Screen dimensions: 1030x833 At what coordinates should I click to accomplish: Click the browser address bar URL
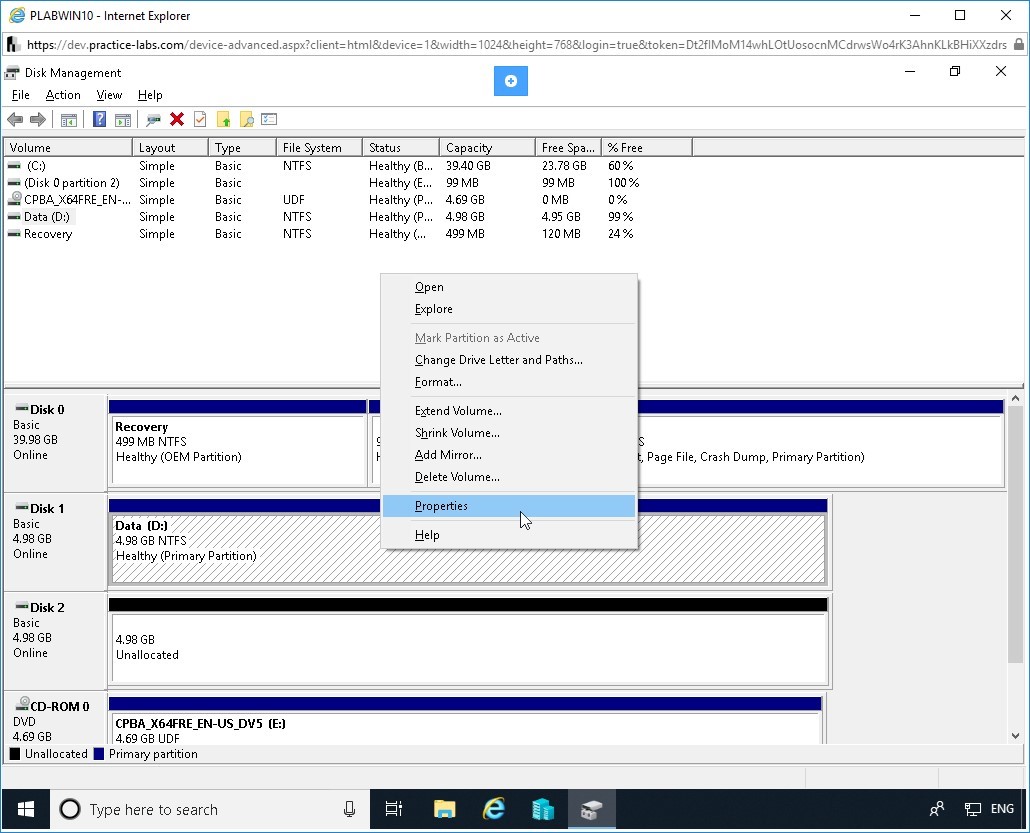click(516, 45)
